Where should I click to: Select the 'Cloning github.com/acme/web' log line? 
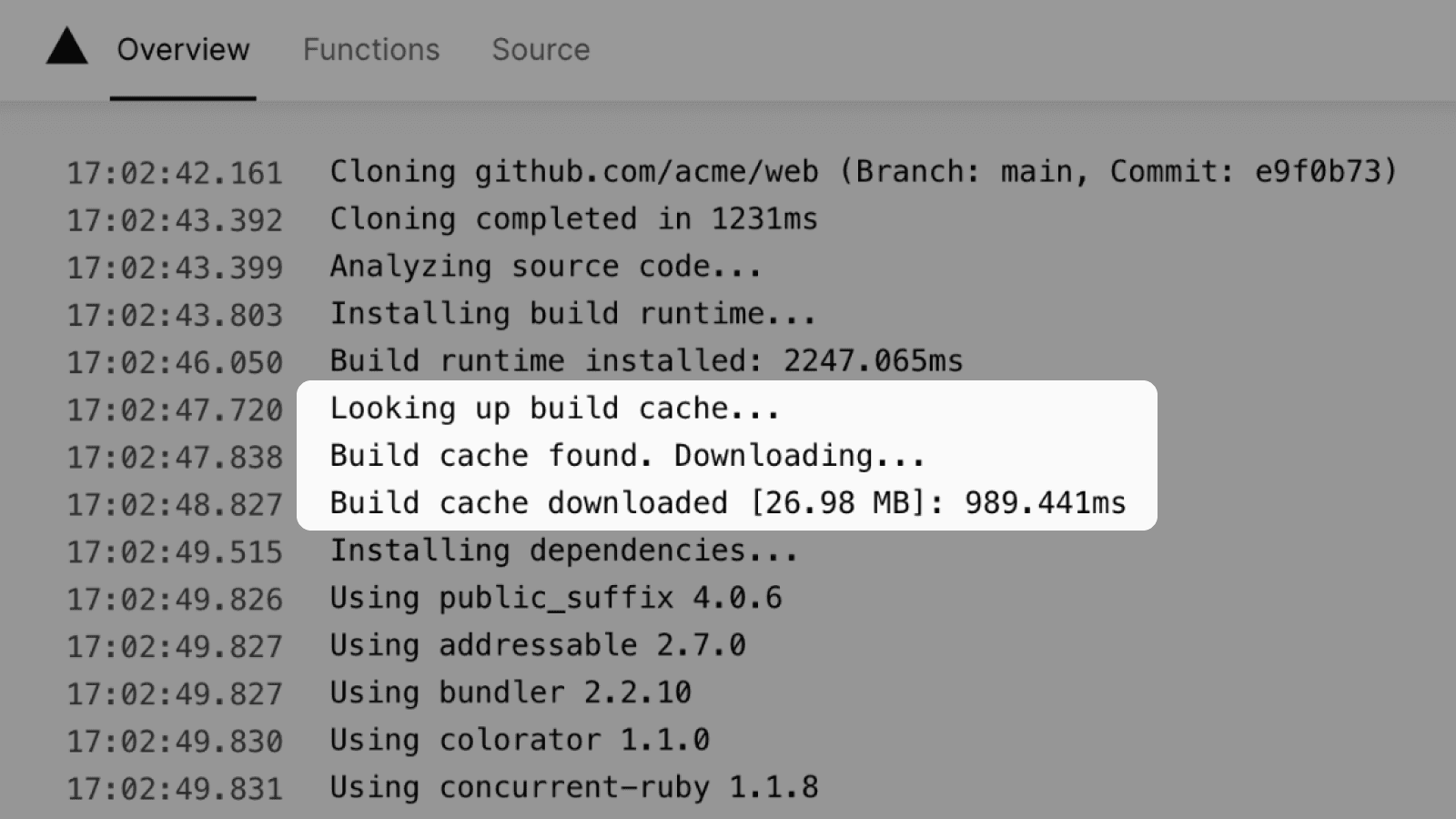click(862, 172)
